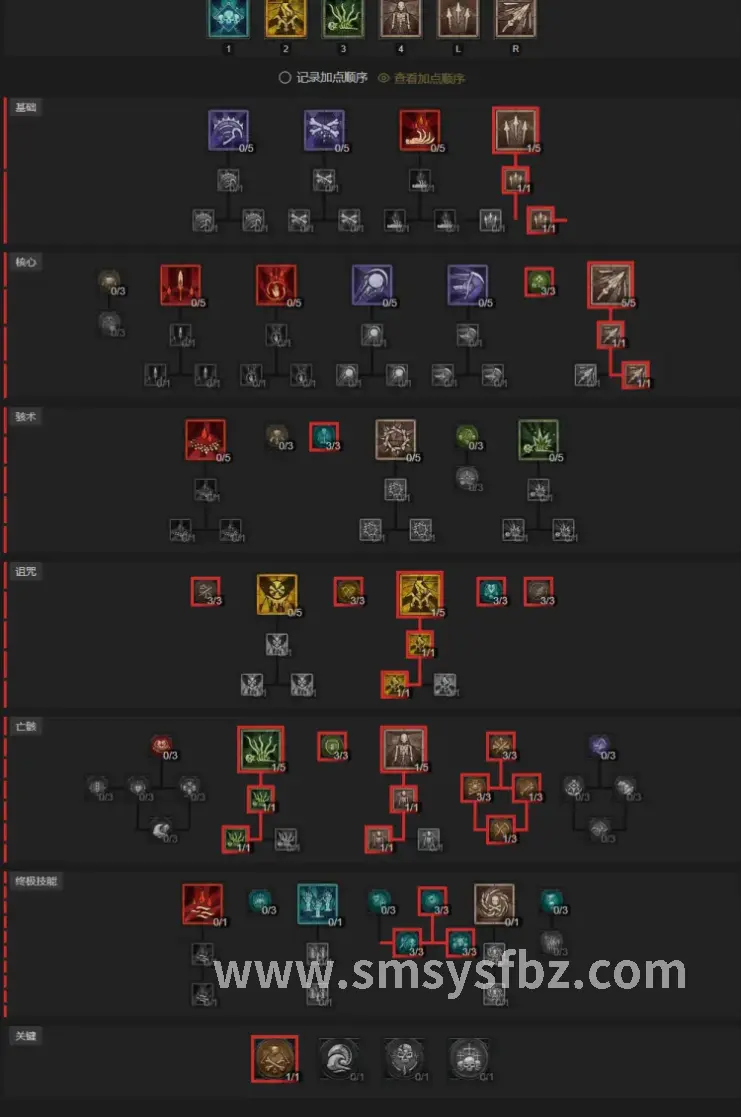741x1117 pixels.
Task: Click the bone prison skill showing 0/5
Action: click(395, 440)
